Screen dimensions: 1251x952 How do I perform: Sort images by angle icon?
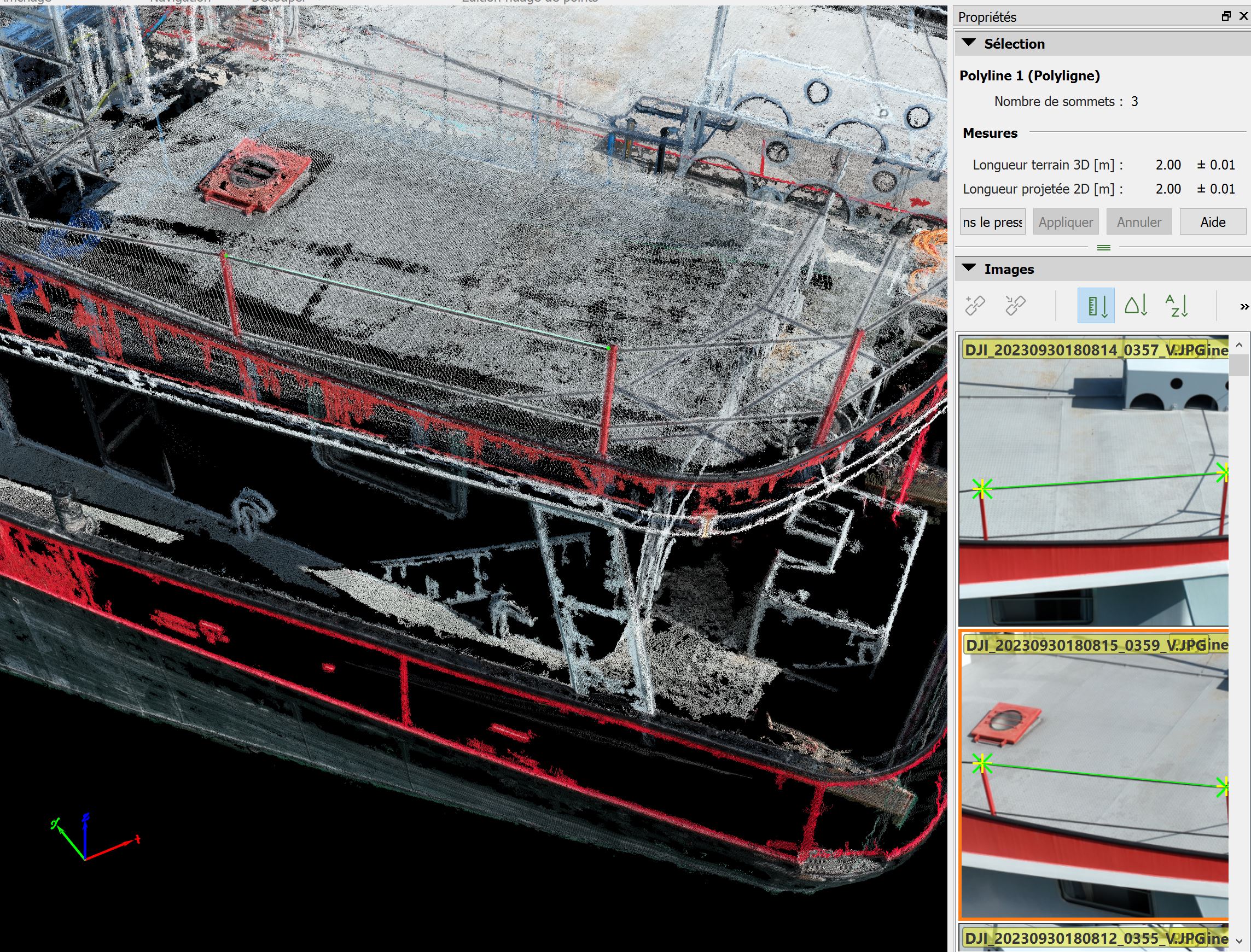[x=1136, y=306]
